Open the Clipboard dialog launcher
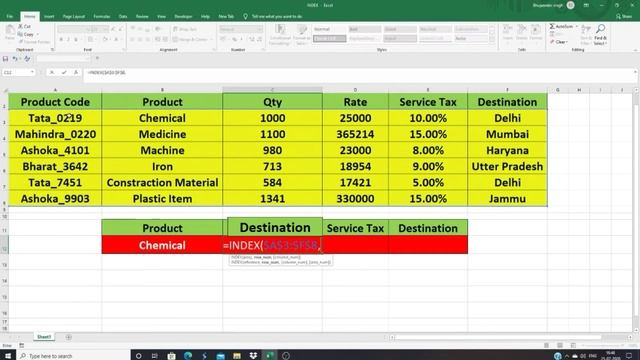Viewport: 640px width, 360px height. (52, 50)
